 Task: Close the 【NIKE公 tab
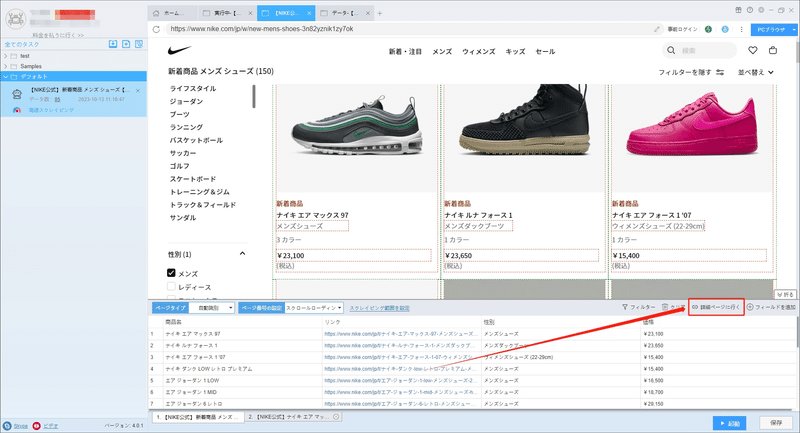(309, 13)
